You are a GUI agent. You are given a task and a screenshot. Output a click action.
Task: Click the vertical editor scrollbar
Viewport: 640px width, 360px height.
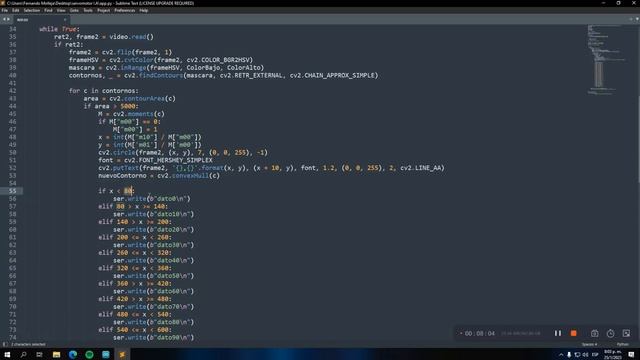tap(638, 139)
